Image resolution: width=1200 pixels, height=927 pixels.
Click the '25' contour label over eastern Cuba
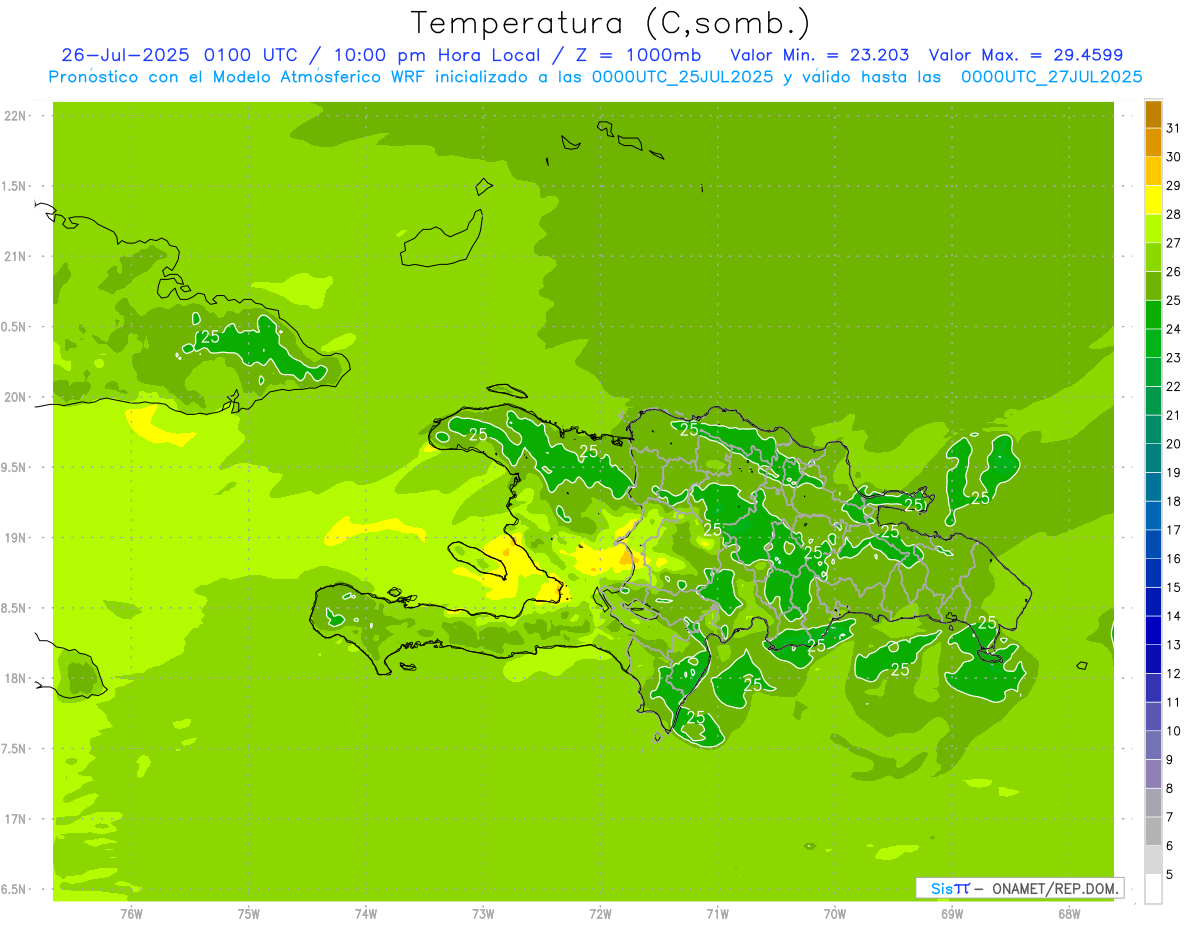(210, 337)
